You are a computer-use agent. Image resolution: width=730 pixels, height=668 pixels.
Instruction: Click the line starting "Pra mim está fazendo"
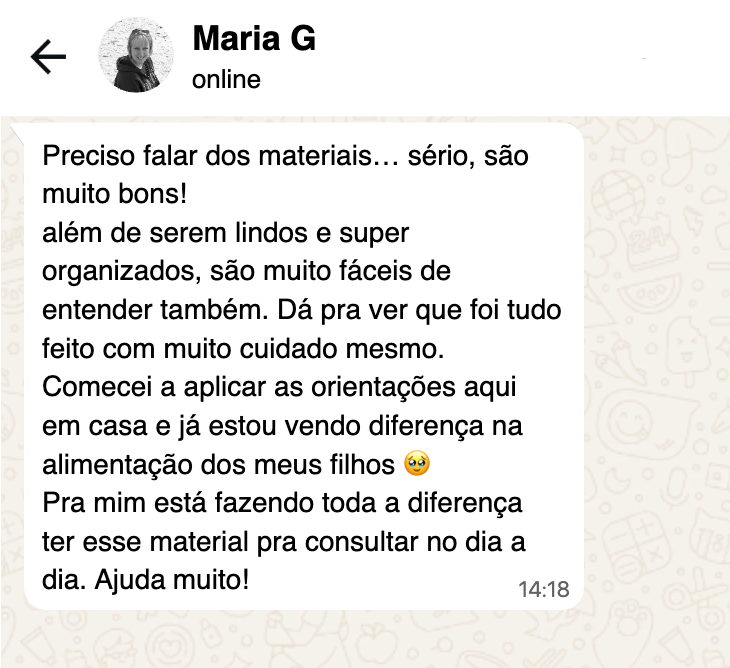(x=282, y=502)
